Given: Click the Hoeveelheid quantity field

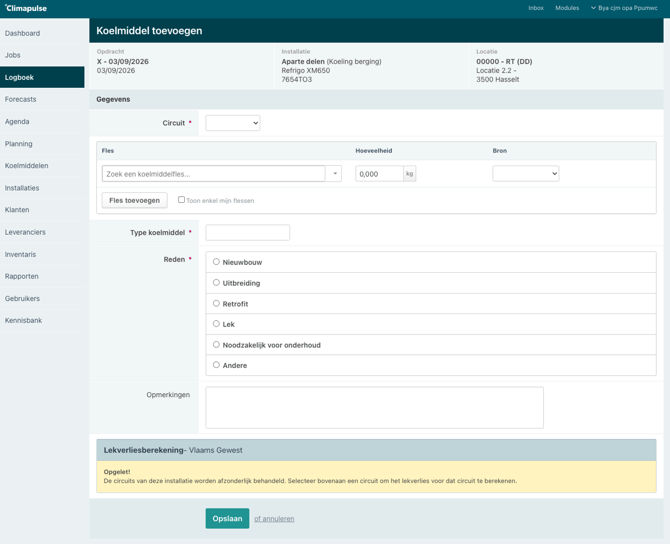Looking at the screenshot, I should pos(379,174).
